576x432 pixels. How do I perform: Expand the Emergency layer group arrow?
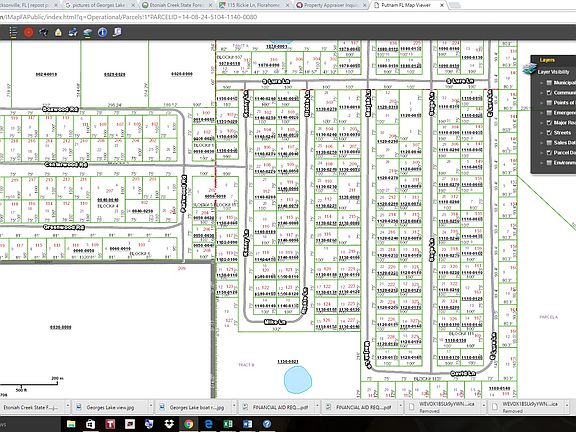click(x=541, y=112)
